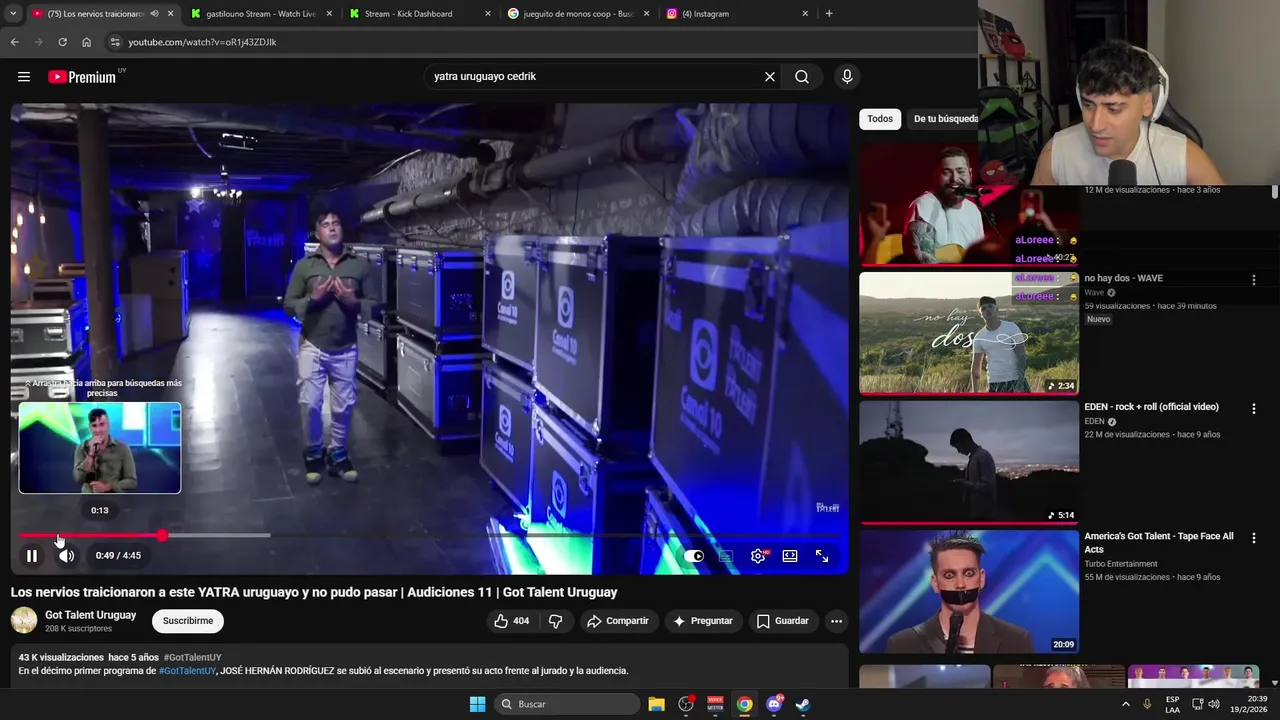Open more actions ellipsis under the video
Viewport: 1280px width, 720px height.
836,621
